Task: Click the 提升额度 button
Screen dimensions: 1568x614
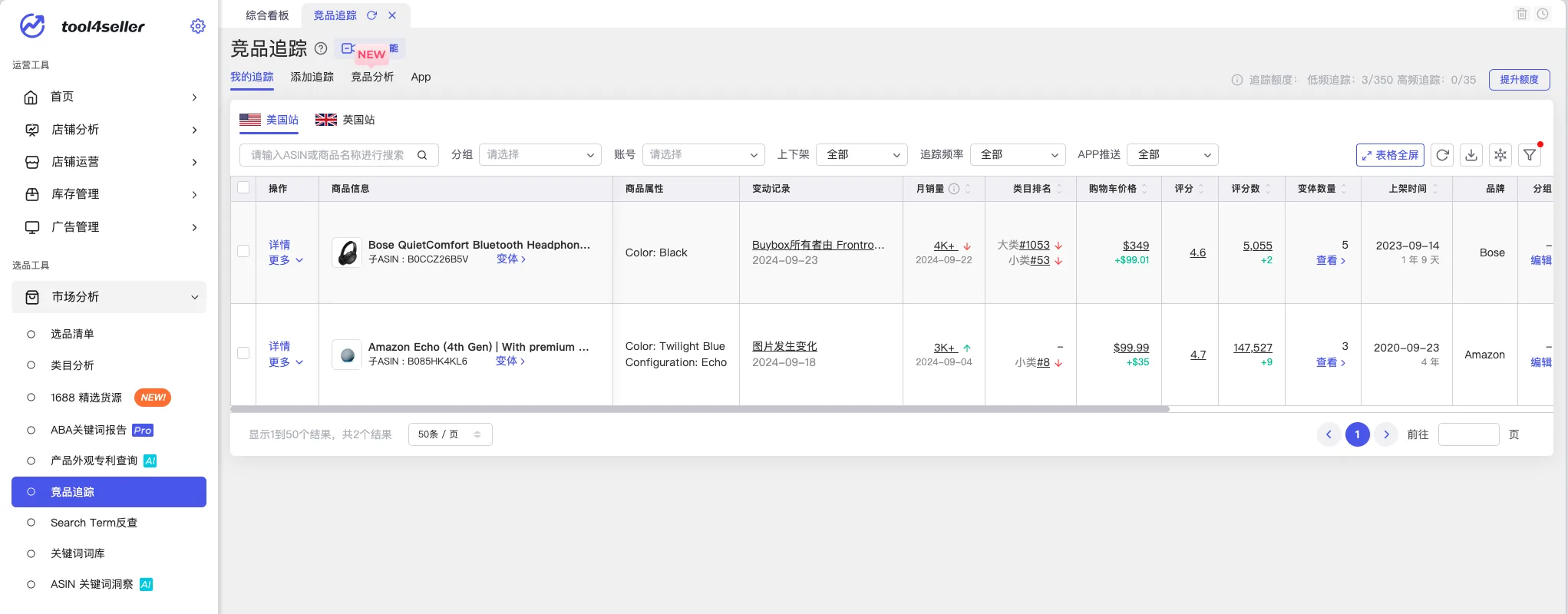Action: coord(1519,80)
